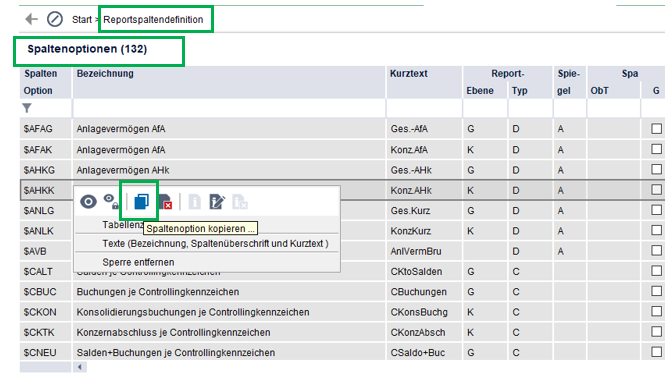Go back with the left arrow icon
The width and height of the screenshot is (665, 379).
point(31,19)
